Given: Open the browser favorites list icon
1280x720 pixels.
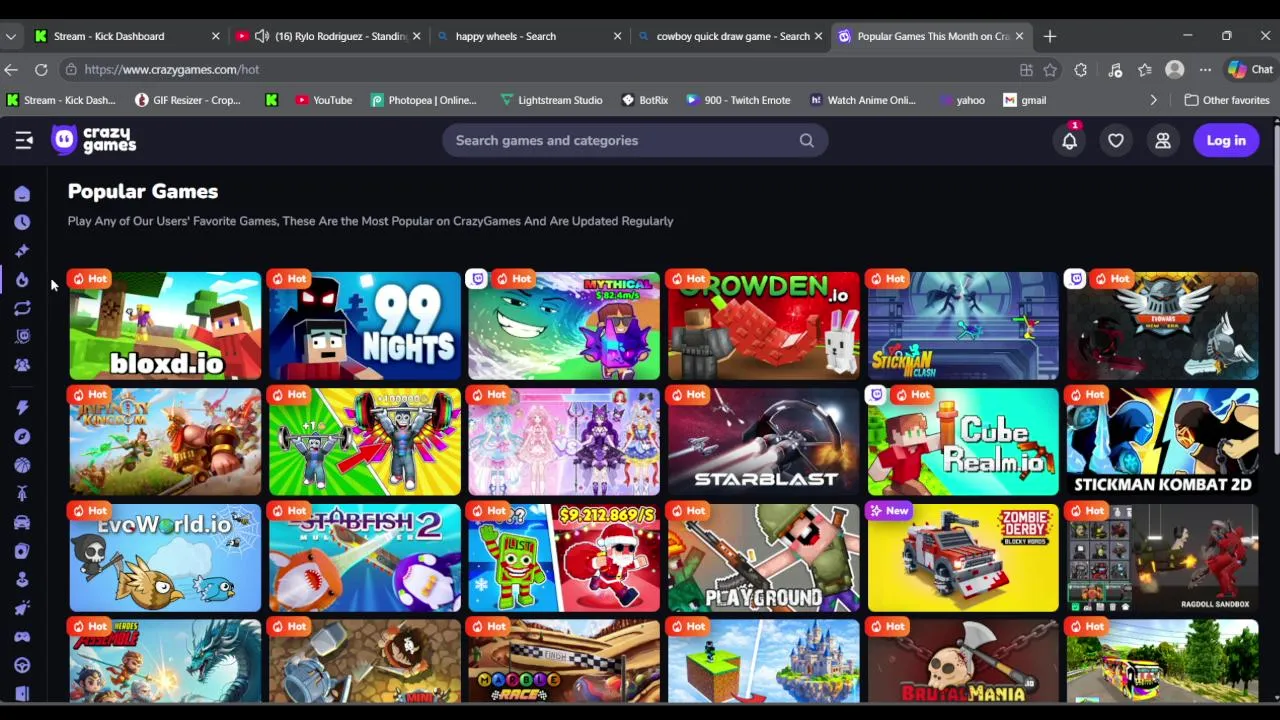Looking at the screenshot, I should click(1145, 70).
